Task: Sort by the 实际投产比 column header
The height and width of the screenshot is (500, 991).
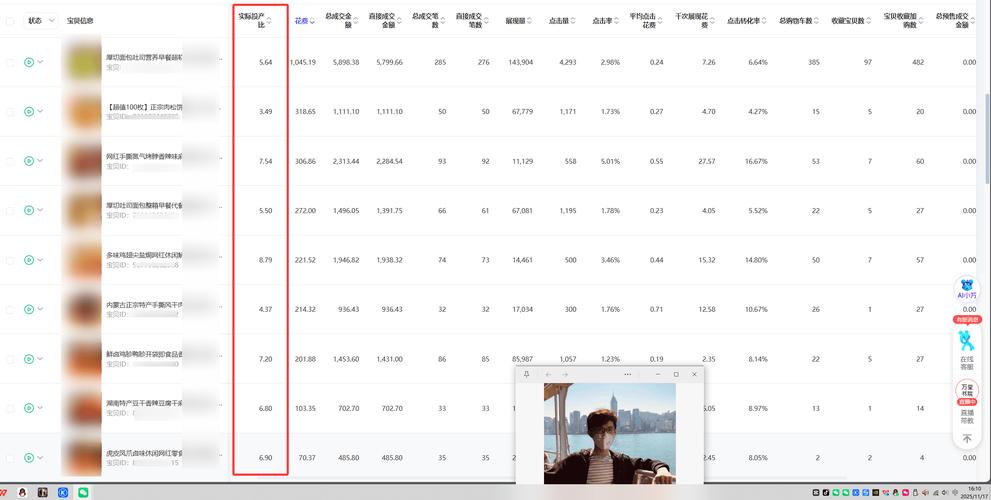Action: tap(255, 20)
